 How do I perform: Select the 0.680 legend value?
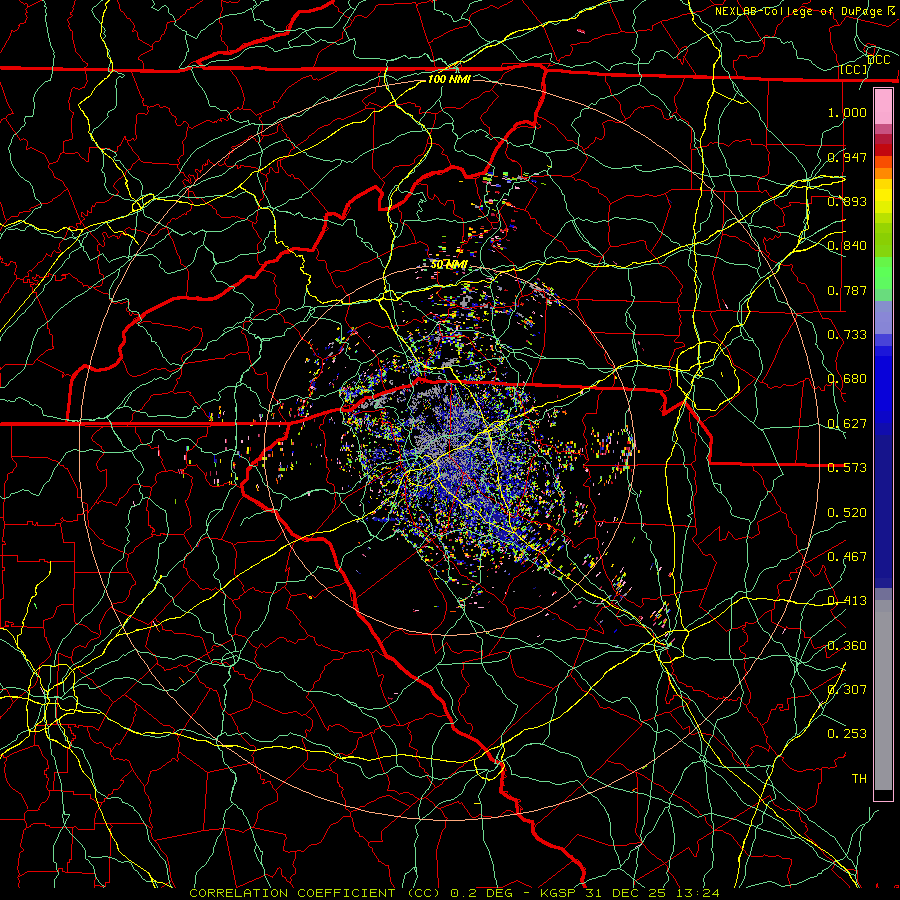pos(847,379)
